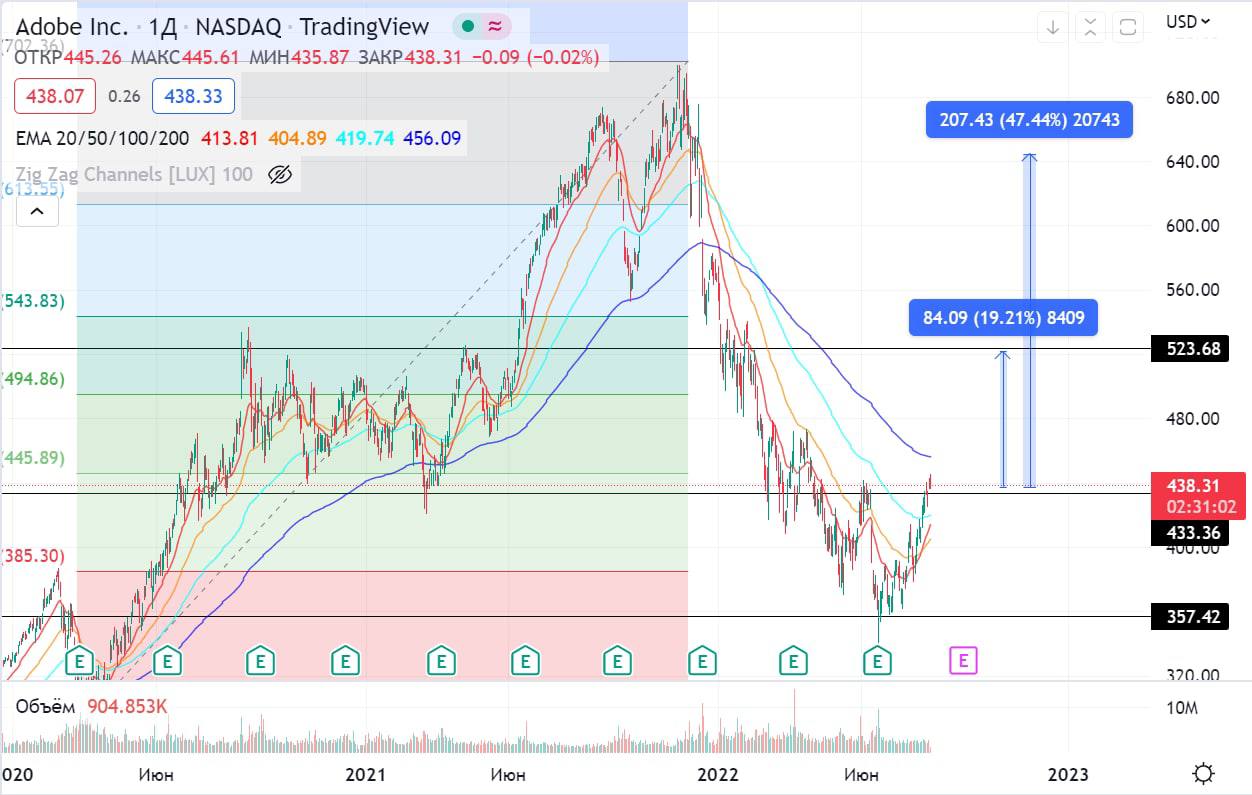Click the (385.30) Fibonacci level label
Screen dimensions: 1252x795
point(33,556)
